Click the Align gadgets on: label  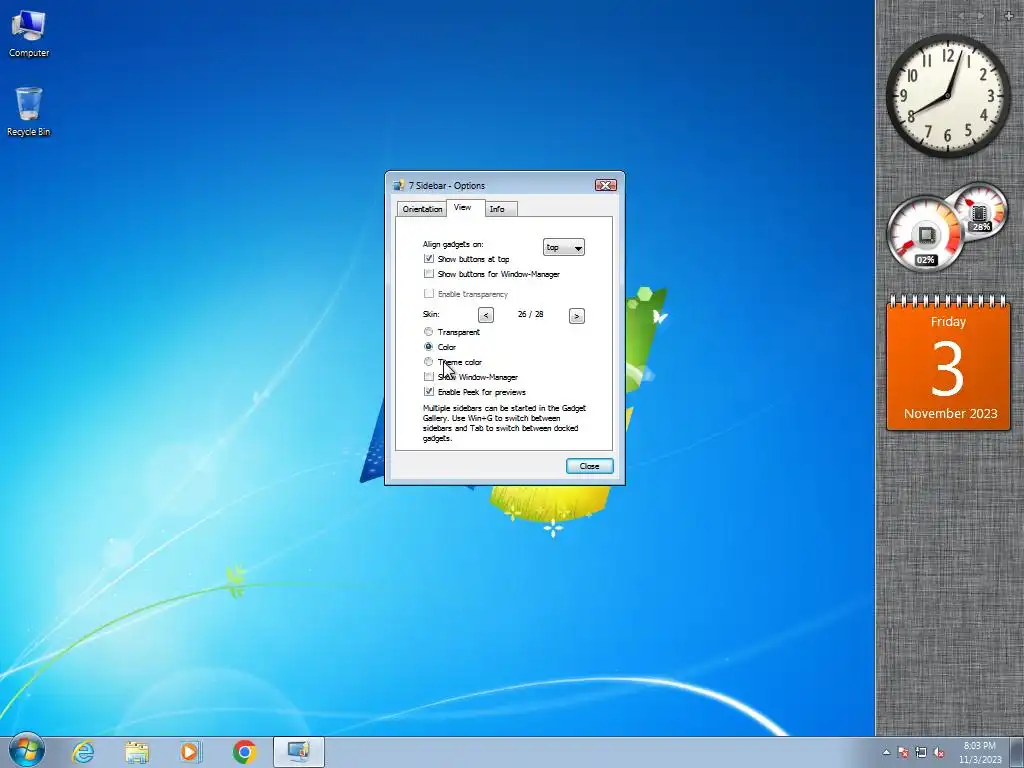pyautogui.click(x=453, y=244)
